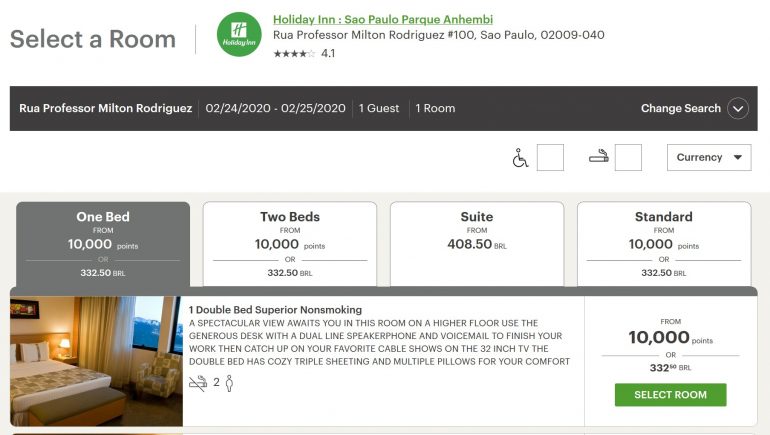Click the wheelchair accessibility icon
Screen dimensions: 770x435
click(520, 158)
